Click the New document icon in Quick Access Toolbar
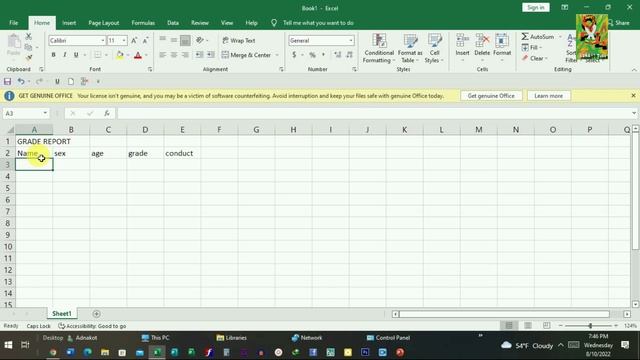This screenshot has width=640, height=360. pos(71,81)
